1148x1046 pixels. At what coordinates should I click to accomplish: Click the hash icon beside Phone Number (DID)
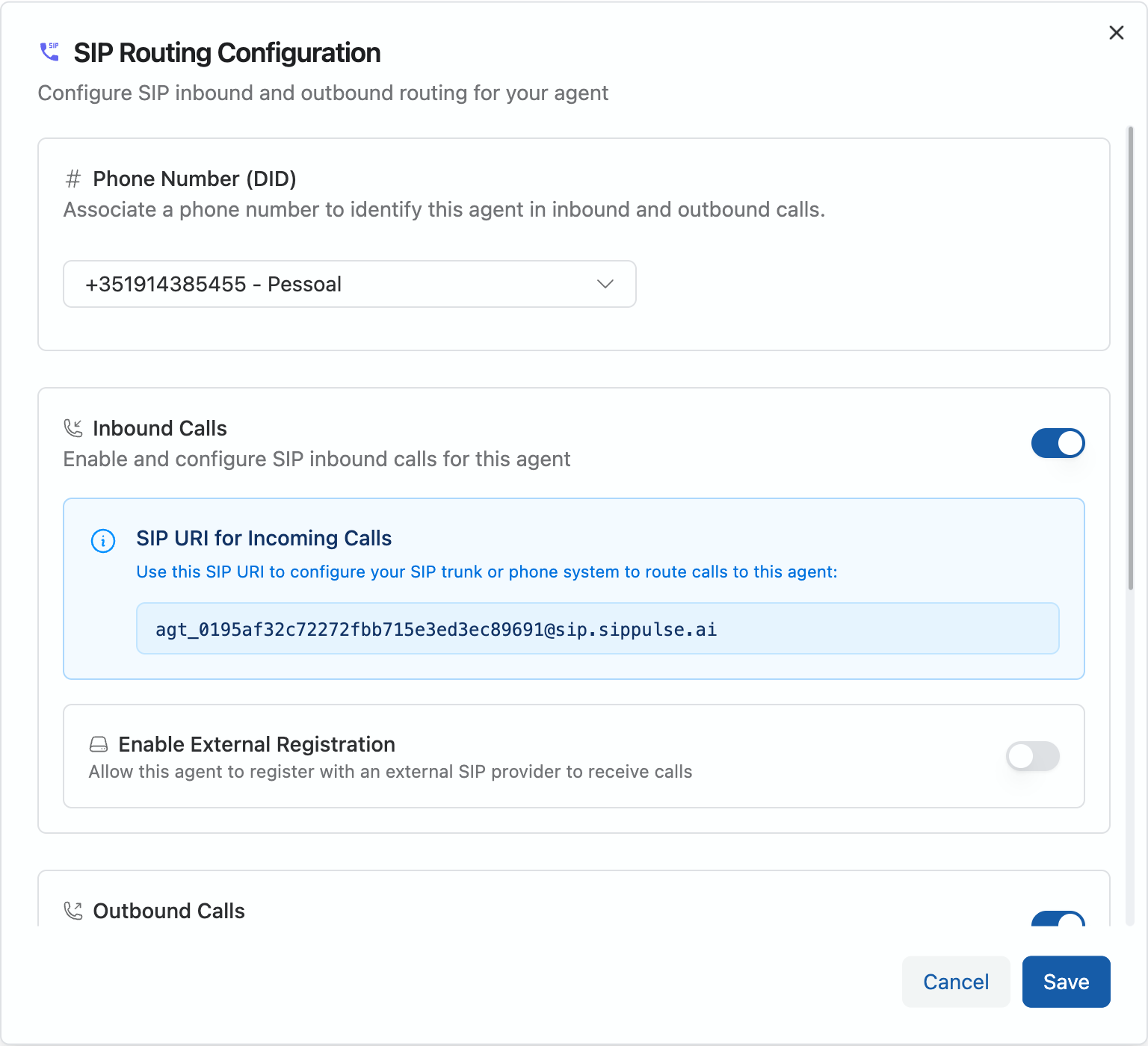[x=72, y=179]
